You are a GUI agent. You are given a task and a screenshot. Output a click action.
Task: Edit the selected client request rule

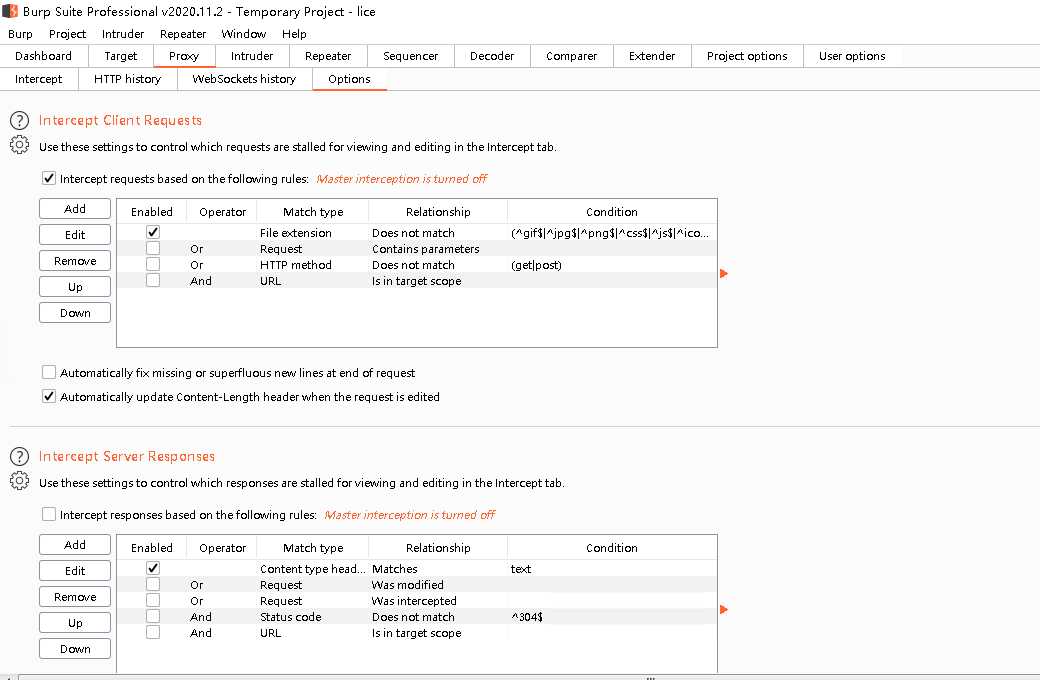75,234
